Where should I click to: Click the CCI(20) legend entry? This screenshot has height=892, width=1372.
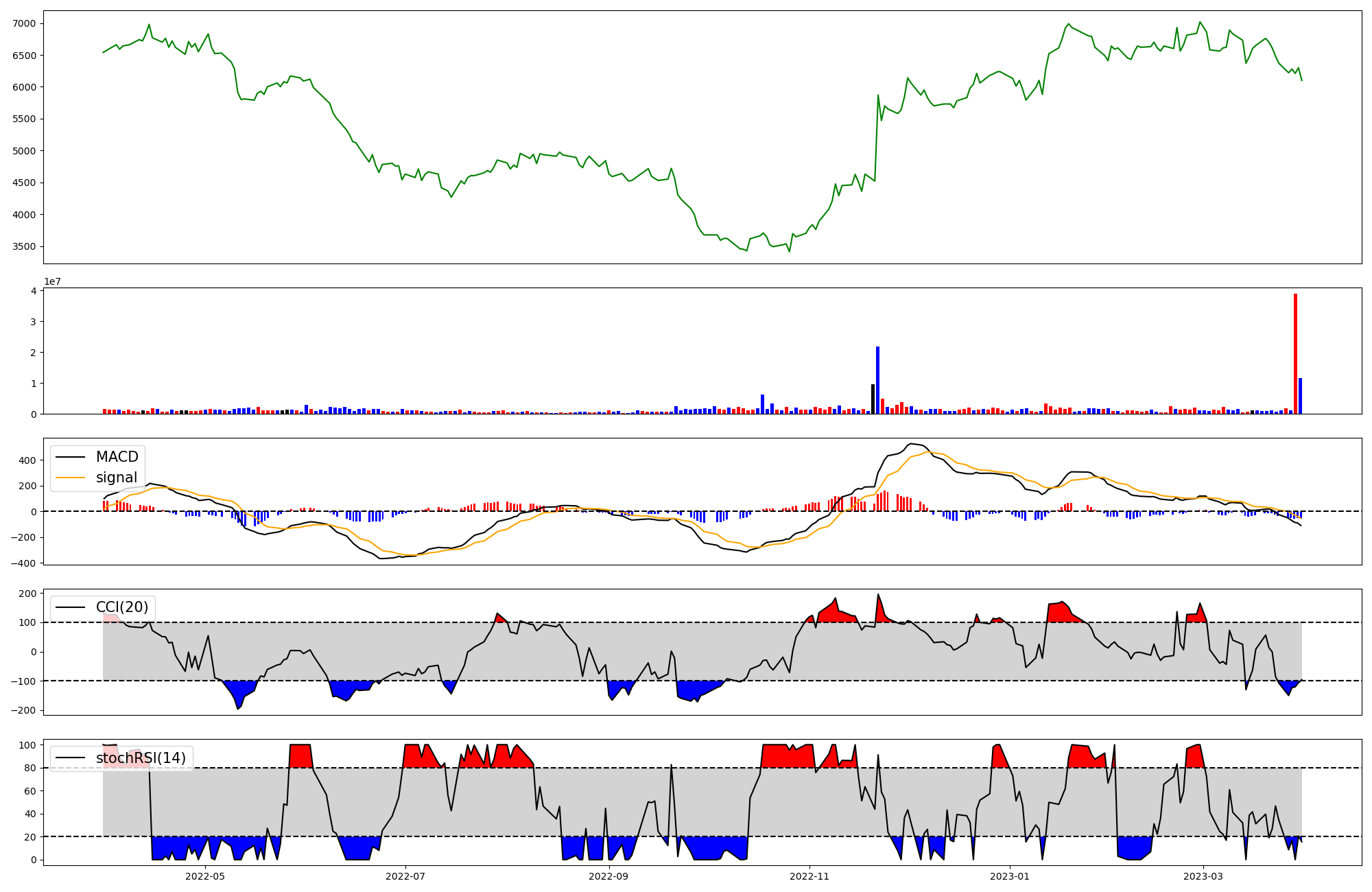[x=121, y=607]
